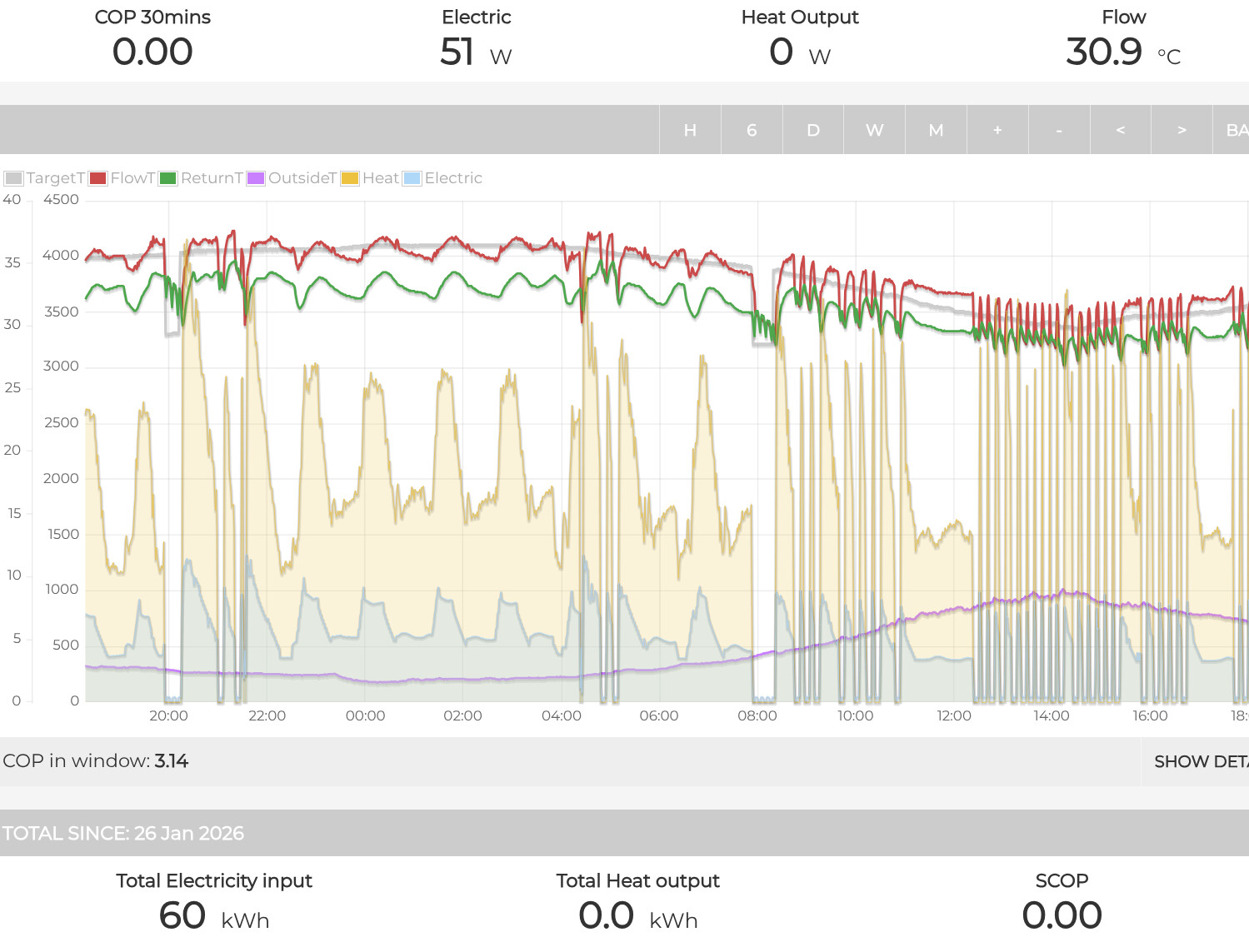Toggle the ReturnT series in legend
The height and width of the screenshot is (952, 1249).
click(211, 178)
